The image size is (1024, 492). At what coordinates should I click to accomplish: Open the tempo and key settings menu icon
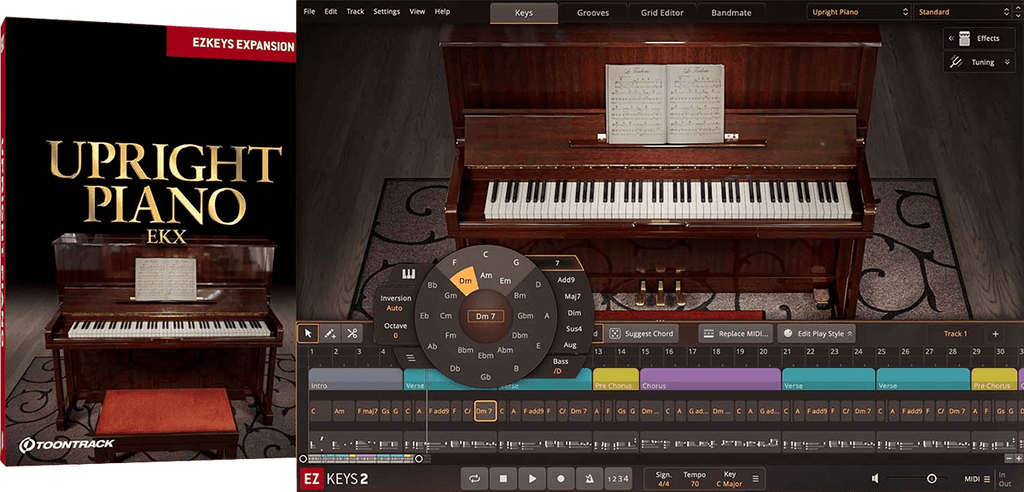tap(756, 479)
